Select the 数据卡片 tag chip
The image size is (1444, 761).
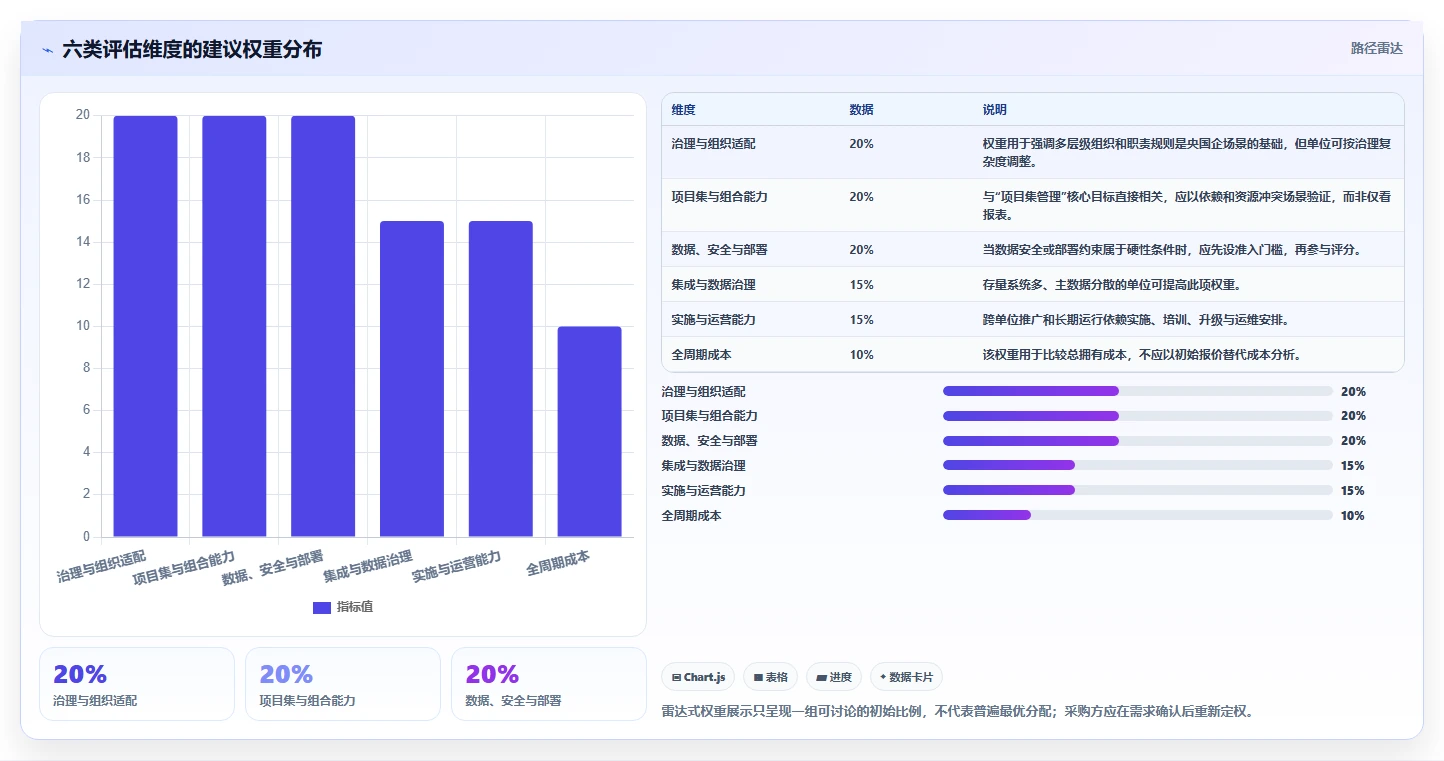(906, 677)
